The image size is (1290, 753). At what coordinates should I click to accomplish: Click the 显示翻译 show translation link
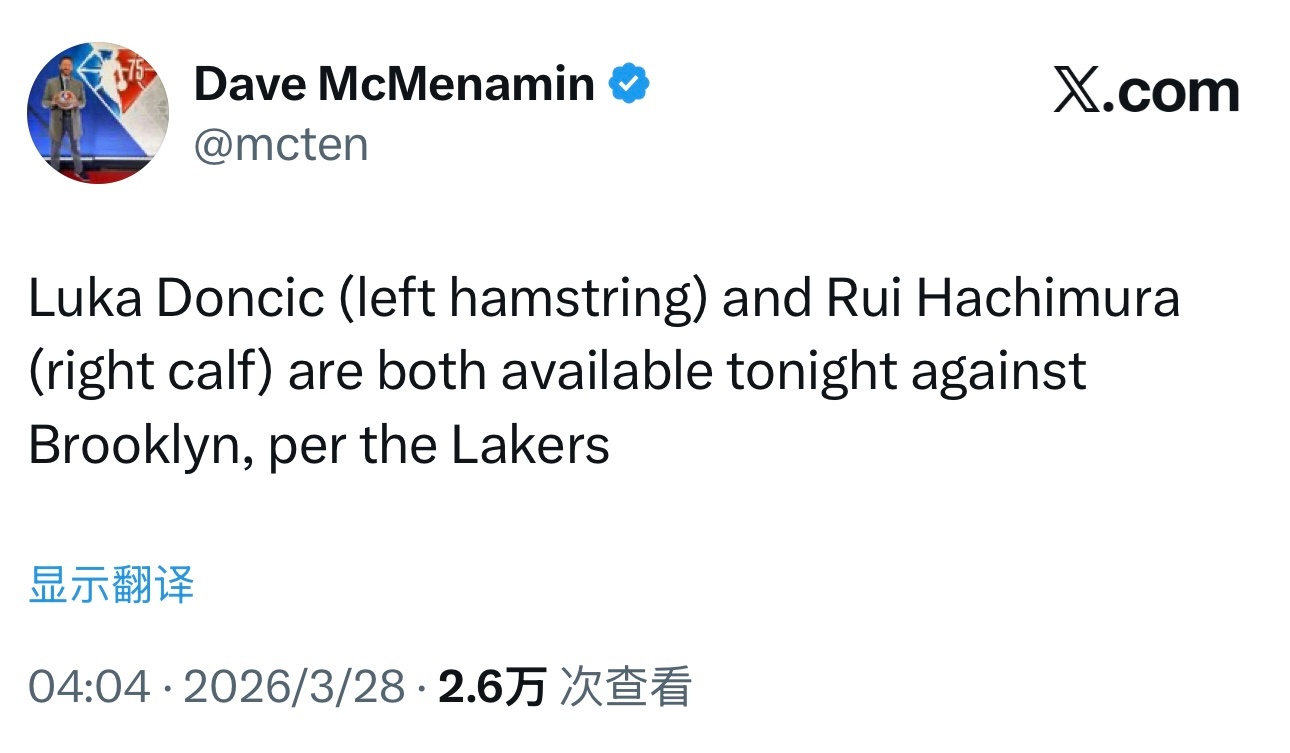tap(111, 585)
